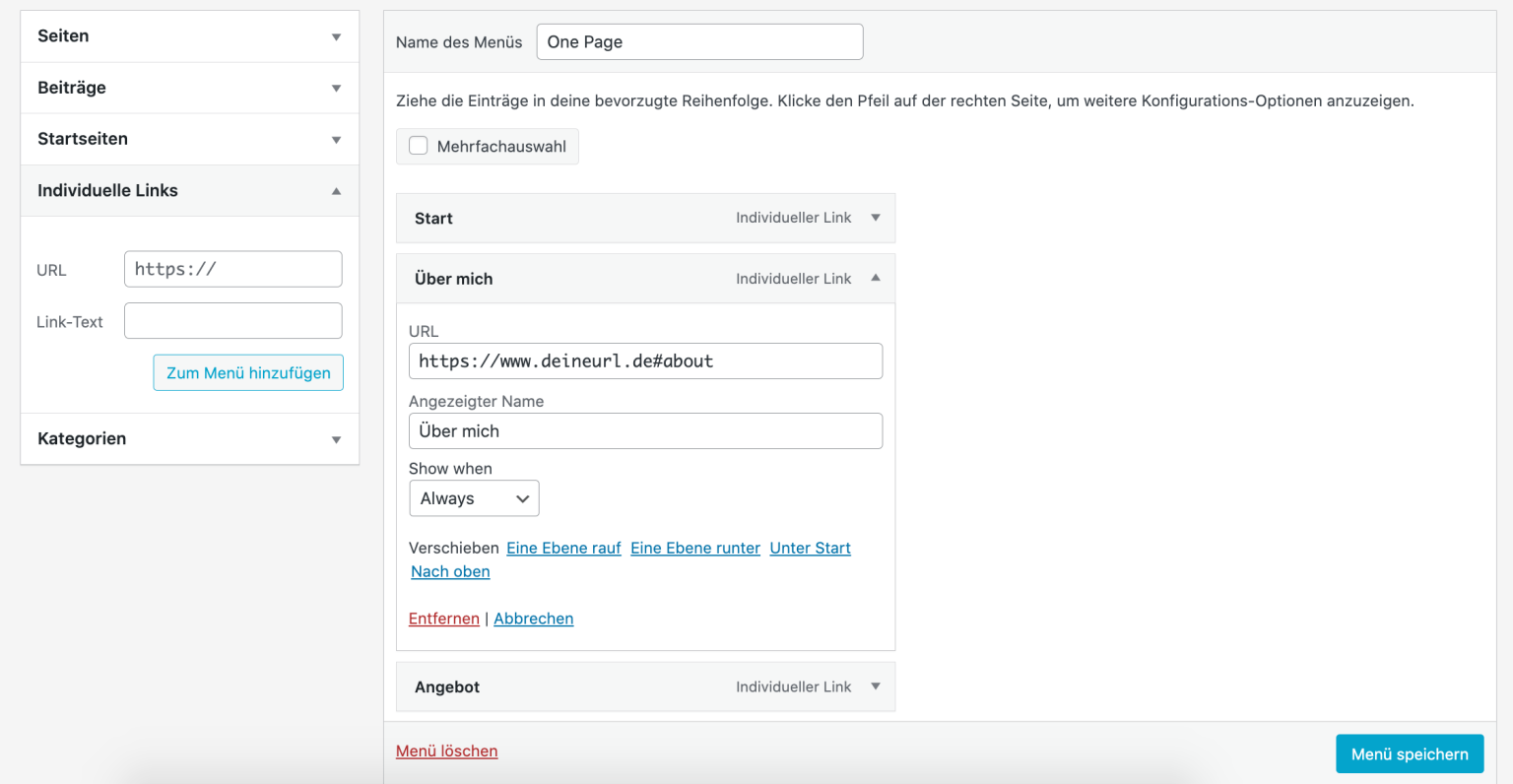Click the Angezeigter Name input field
This screenshot has width=1513, height=784.
645,431
